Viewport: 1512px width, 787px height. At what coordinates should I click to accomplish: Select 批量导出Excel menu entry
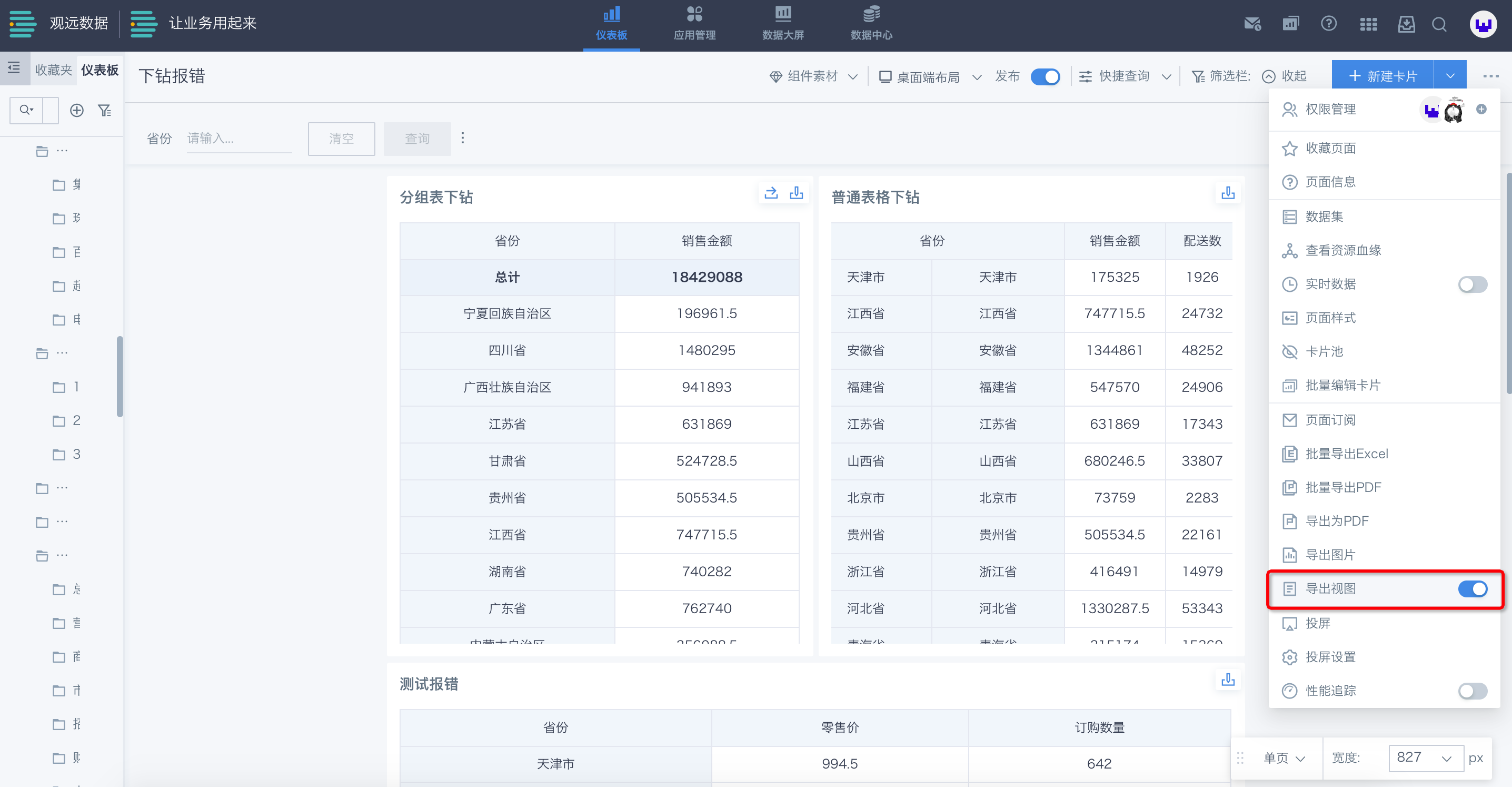coord(1346,454)
